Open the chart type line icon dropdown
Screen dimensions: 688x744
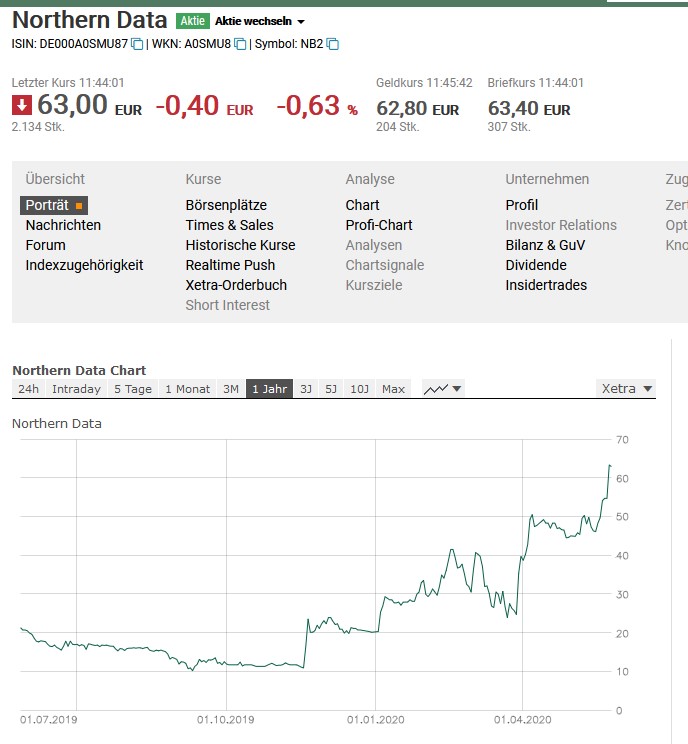[x=443, y=389]
